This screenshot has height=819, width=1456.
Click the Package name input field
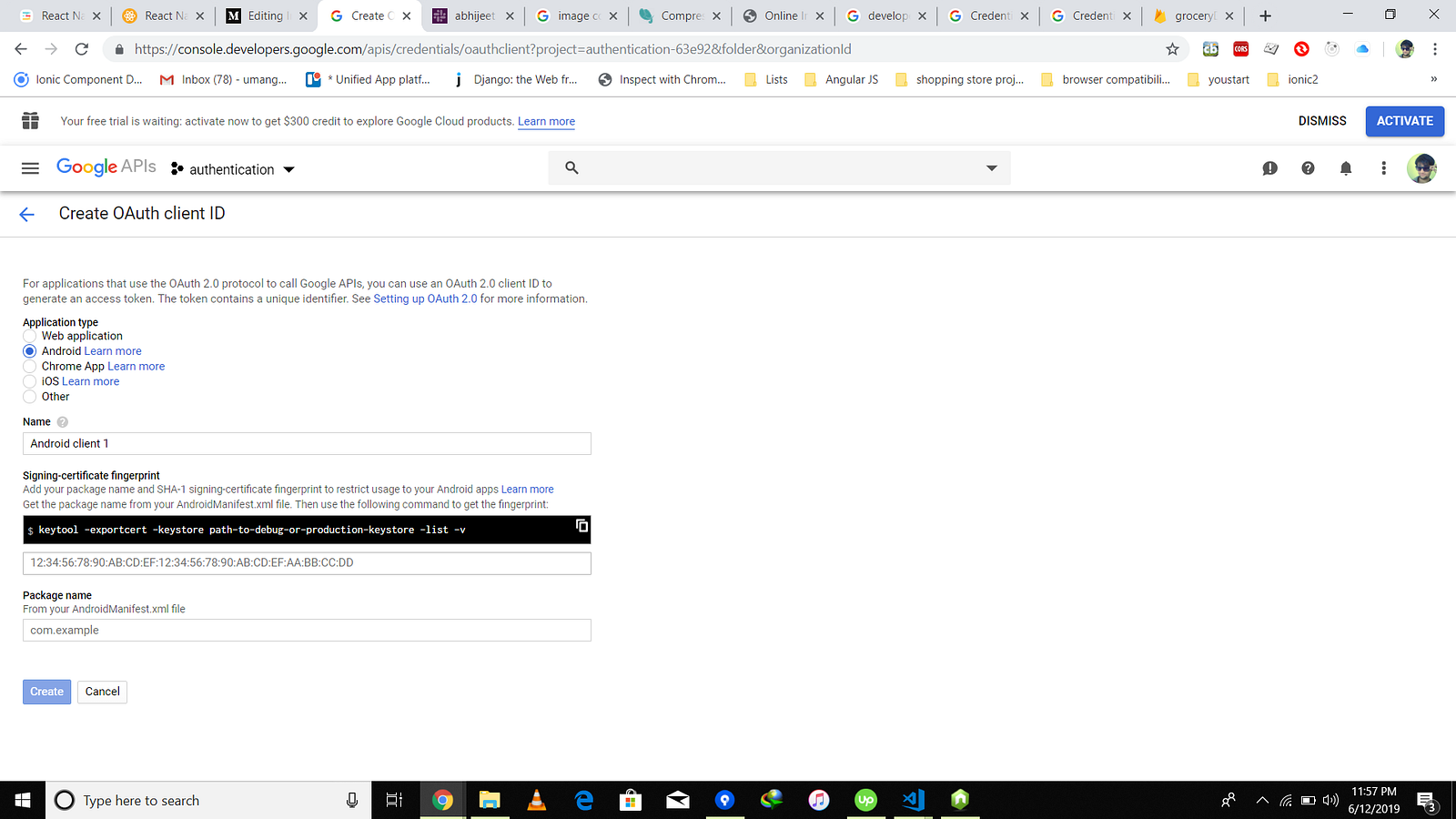[x=307, y=631]
